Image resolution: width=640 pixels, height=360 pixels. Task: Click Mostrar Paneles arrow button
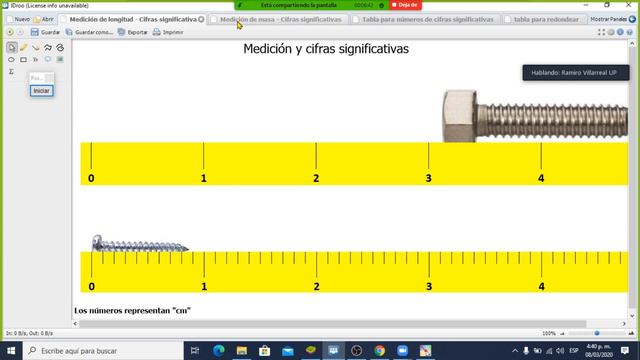[x=632, y=19]
